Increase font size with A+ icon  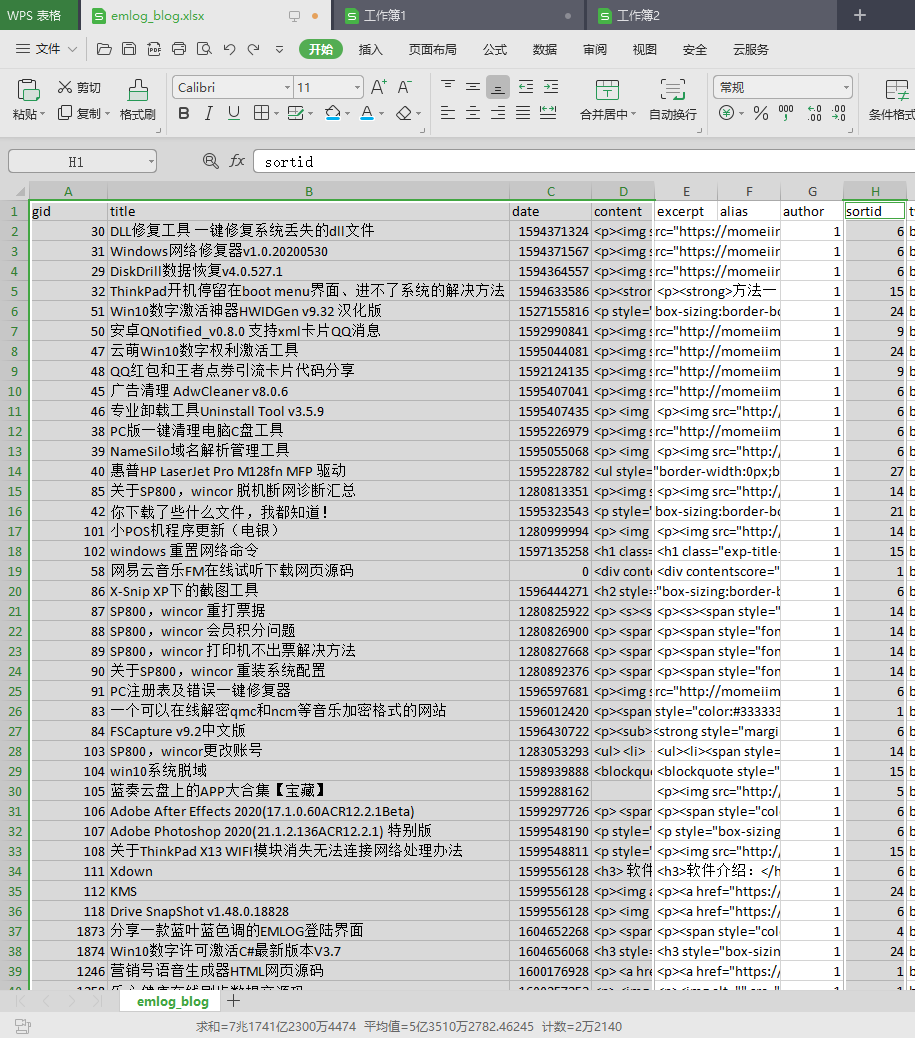[x=379, y=87]
